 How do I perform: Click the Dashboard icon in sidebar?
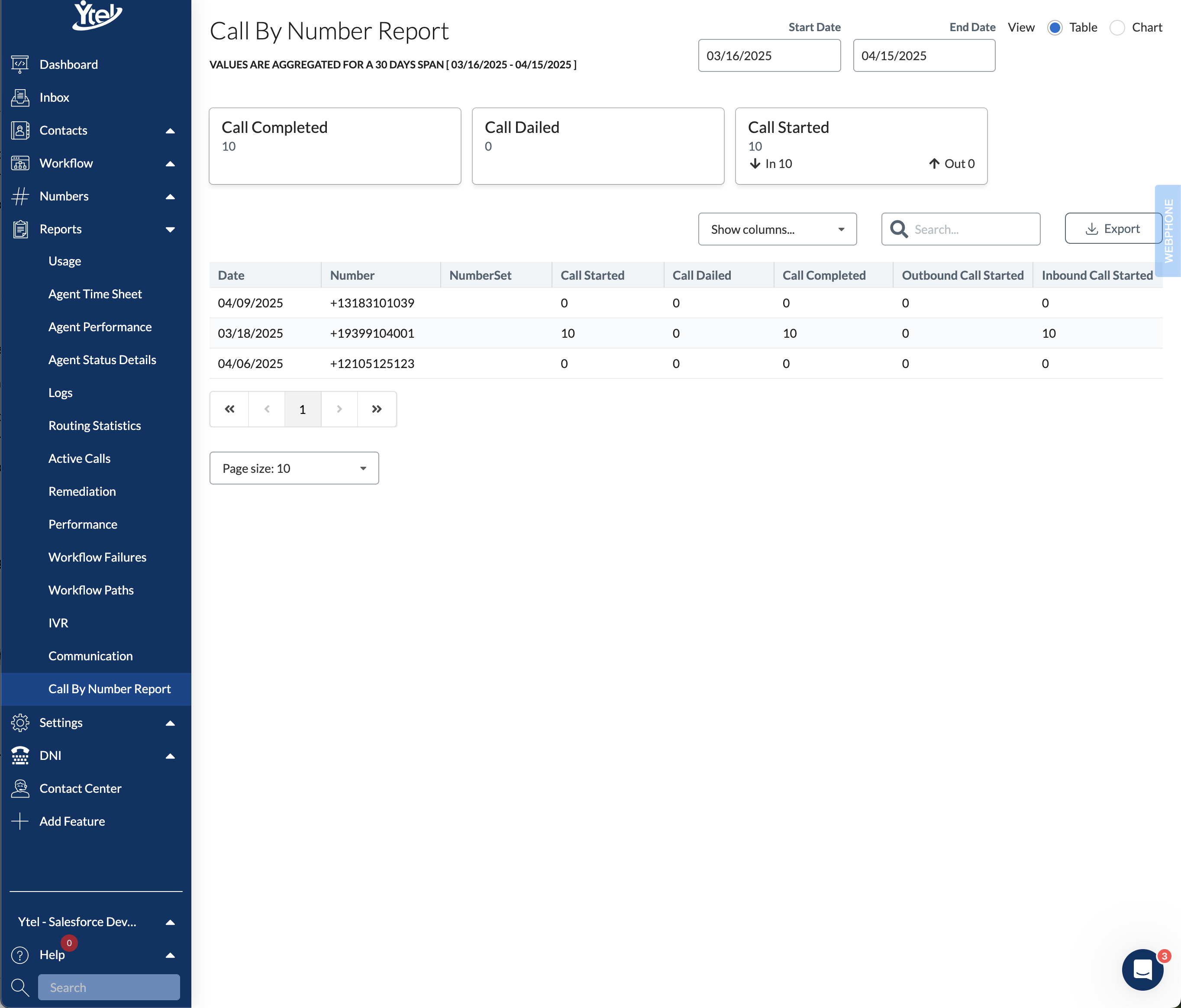coord(20,65)
